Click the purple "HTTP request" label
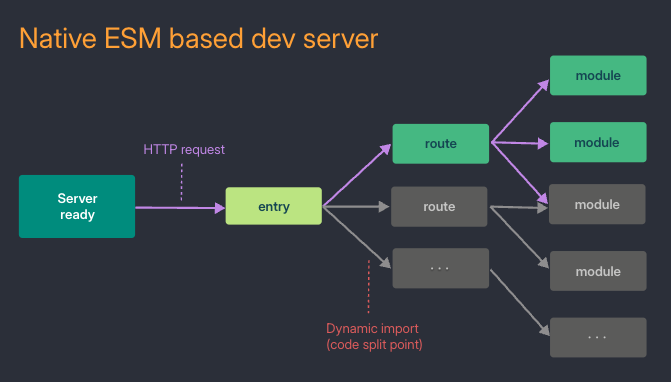 pyautogui.click(x=184, y=149)
